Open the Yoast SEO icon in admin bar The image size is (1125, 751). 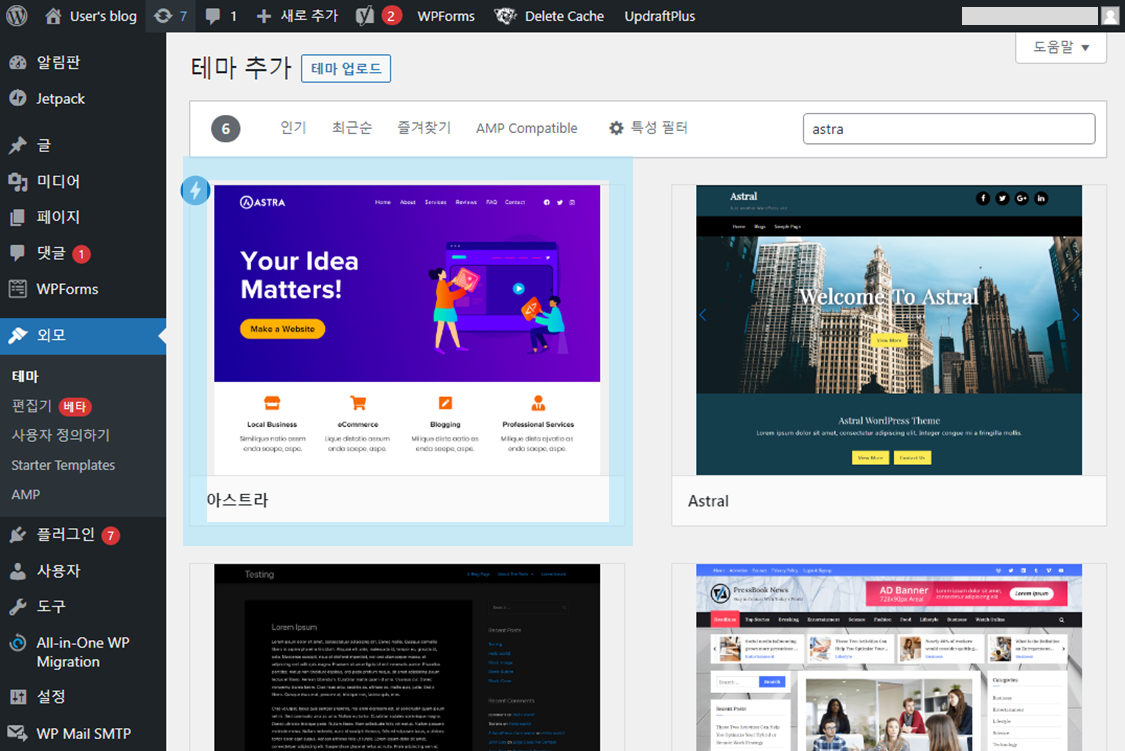pos(364,16)
